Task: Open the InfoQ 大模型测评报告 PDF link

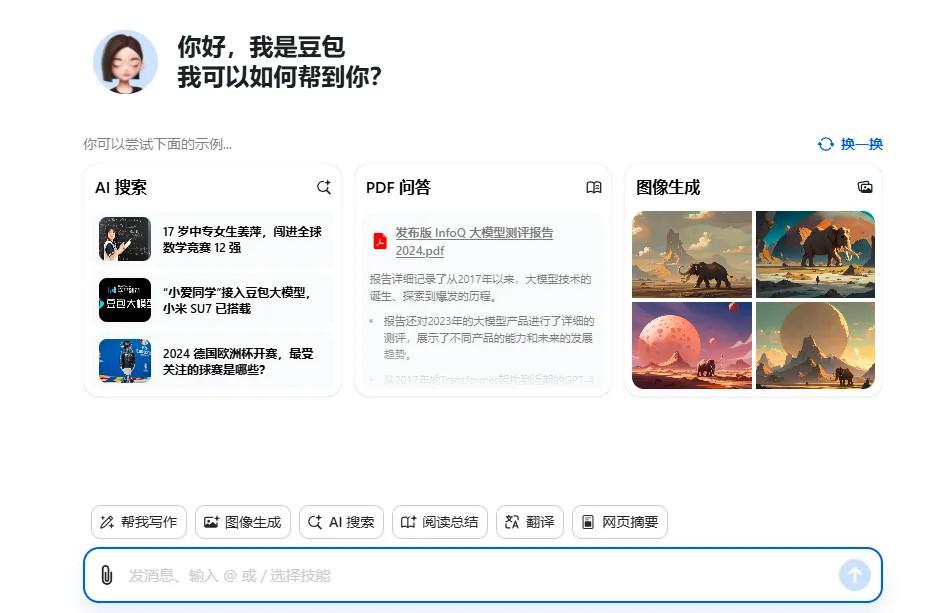Action: coord(474,241)
